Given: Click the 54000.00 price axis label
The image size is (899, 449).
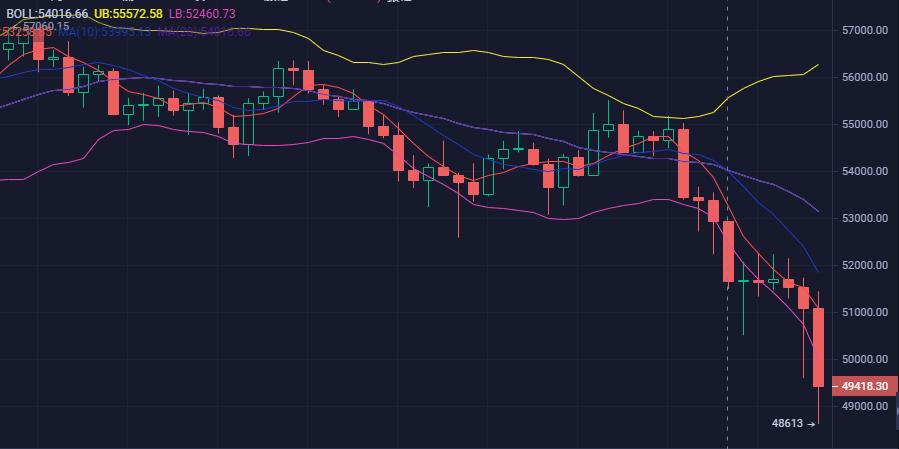Looking at the screenshot, I should (866, 171).
